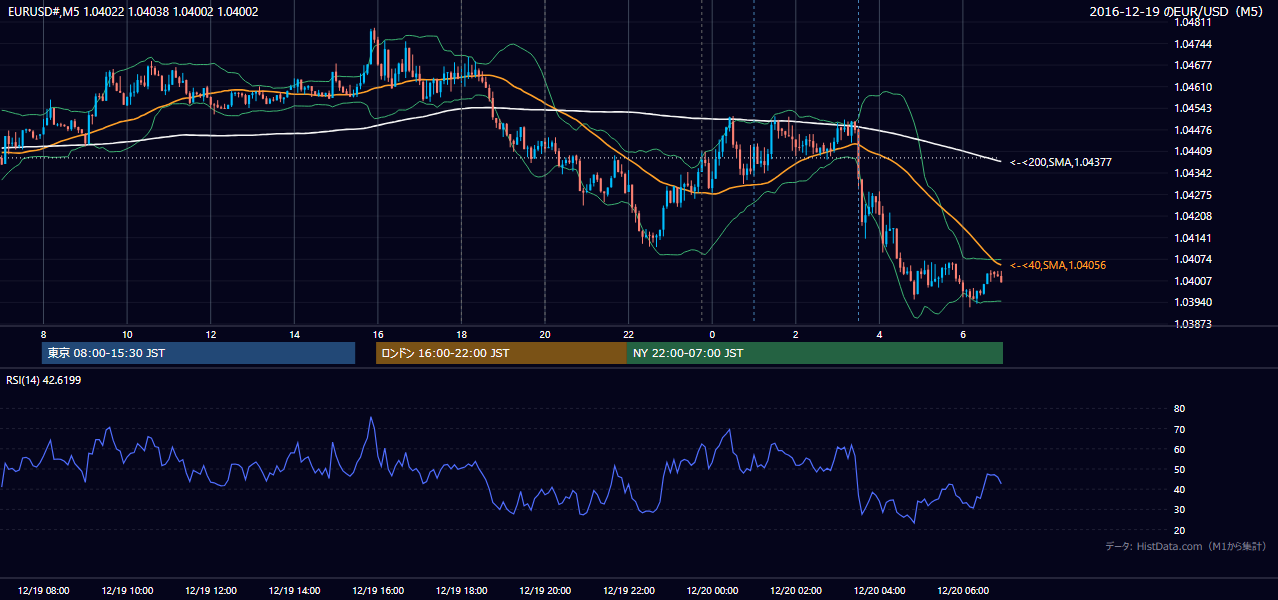This screenshot has width=1278, height=600.
Task: Click the 12/19 22:00 bottom time label
Action: (x=628, y=591)
